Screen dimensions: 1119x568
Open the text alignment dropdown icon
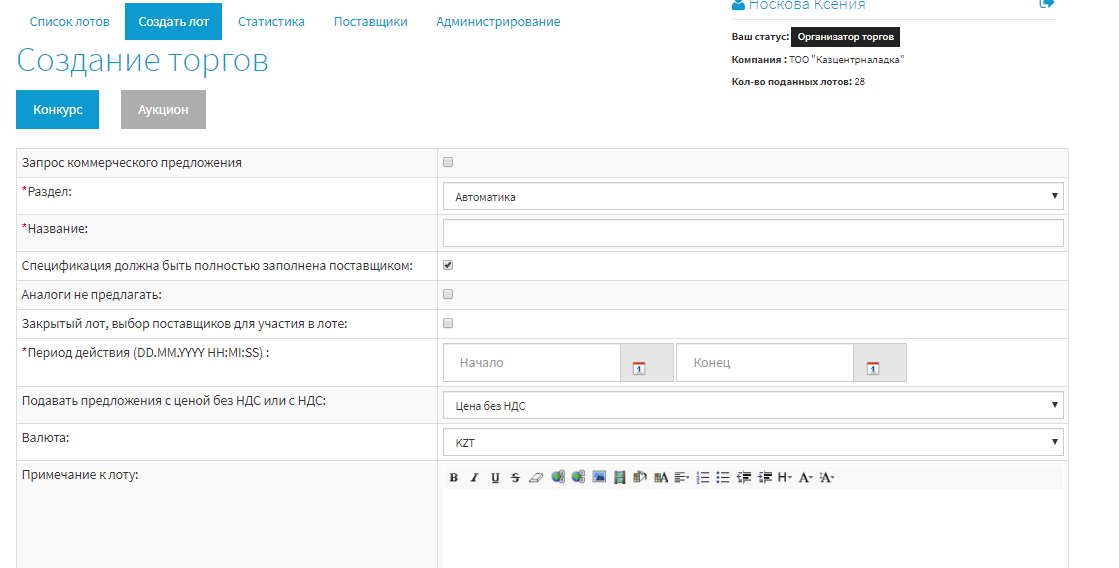tap(682, 477)
